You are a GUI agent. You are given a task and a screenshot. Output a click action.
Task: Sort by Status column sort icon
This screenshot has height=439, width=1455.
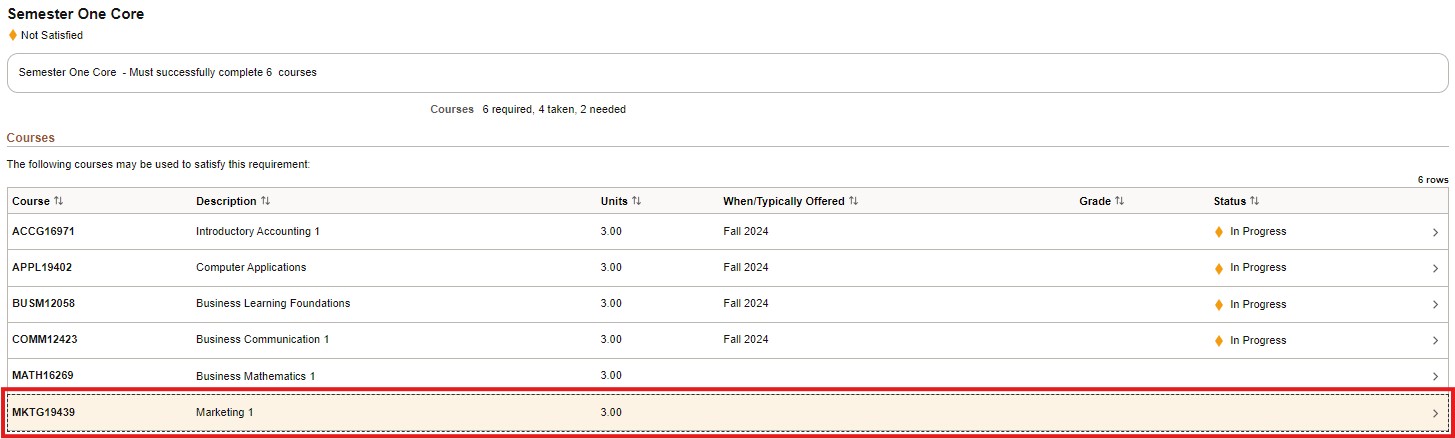pos(1254,201)
